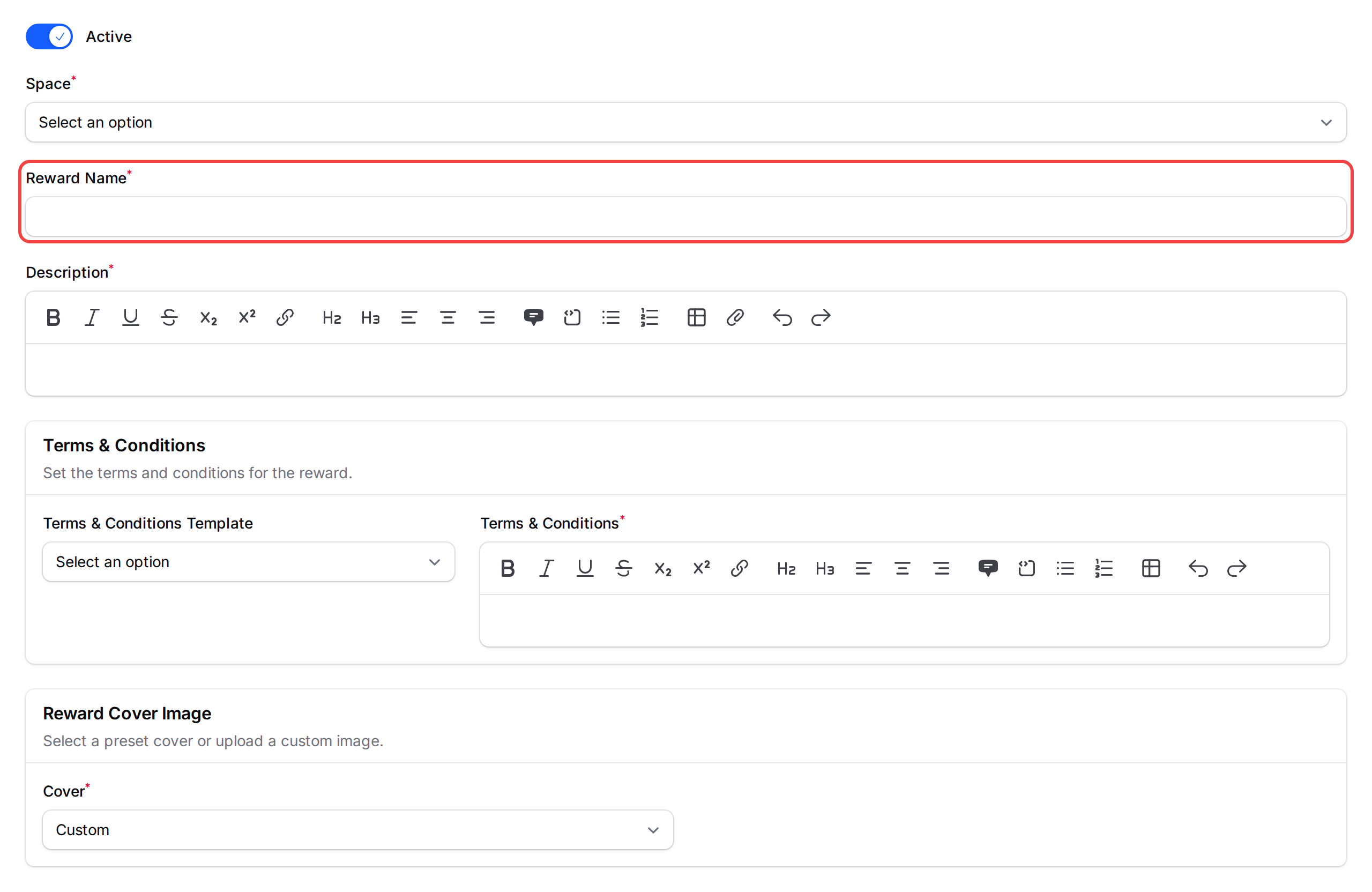
Task: Apply bold in the Description toolbar
Action: [x=53, y=317]
